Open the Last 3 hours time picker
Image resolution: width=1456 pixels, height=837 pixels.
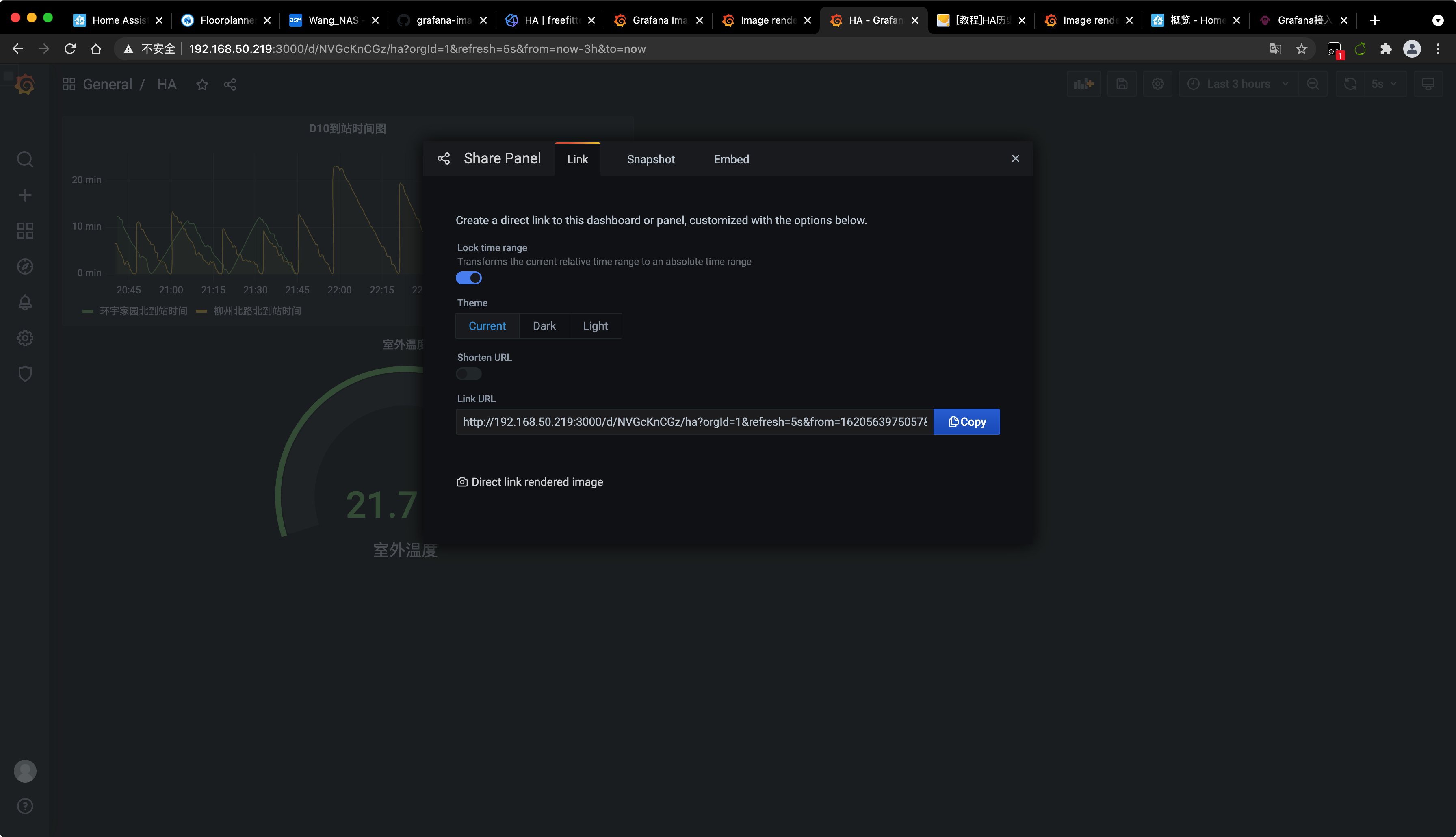1238,84
